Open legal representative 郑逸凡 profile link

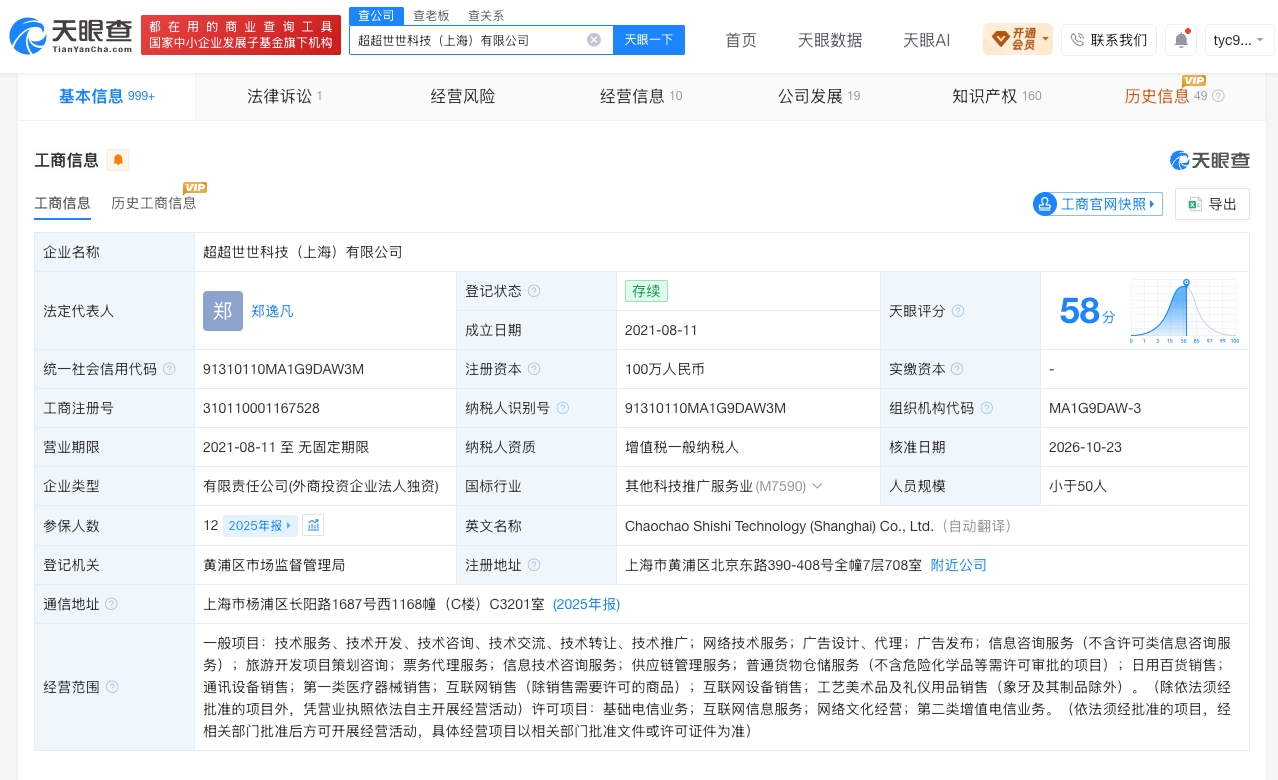tap(272, 311)
